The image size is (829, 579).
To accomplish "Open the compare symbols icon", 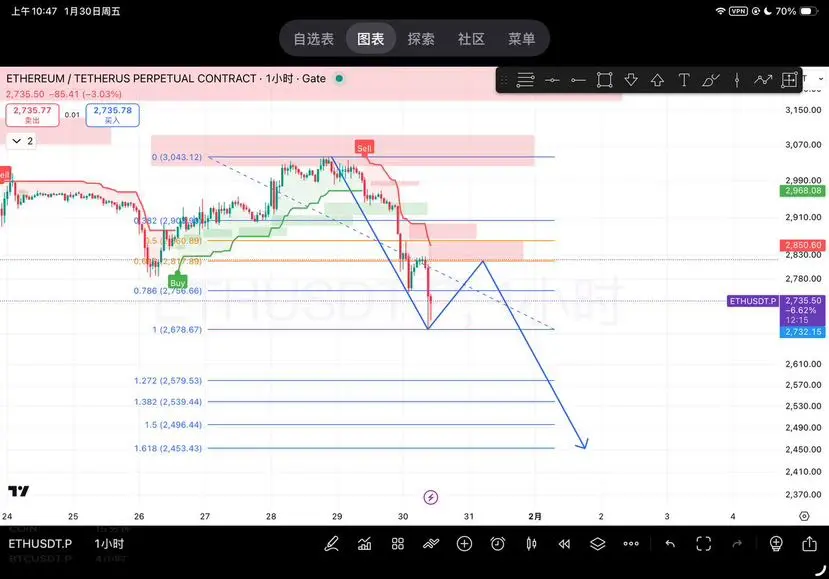I will [x=431, y=544].
